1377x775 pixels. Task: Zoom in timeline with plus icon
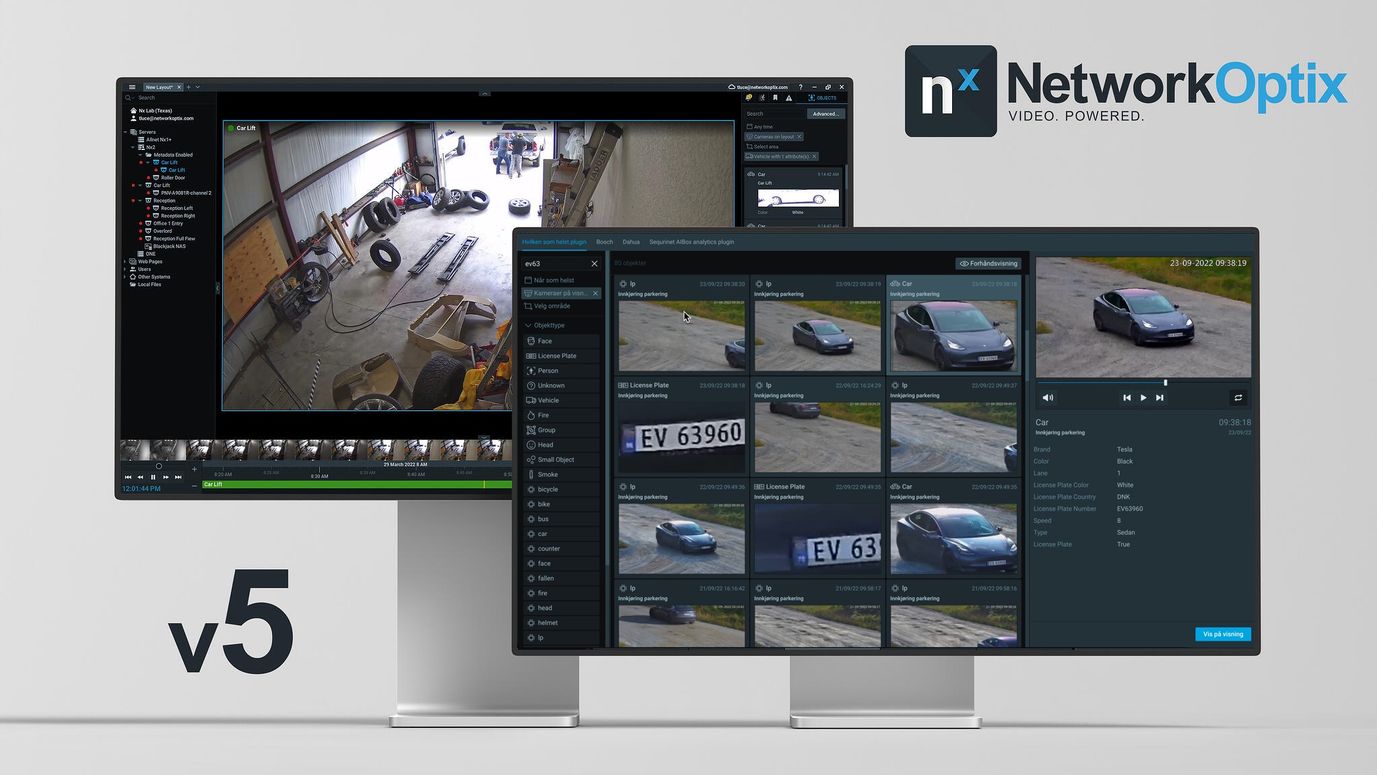194,469
